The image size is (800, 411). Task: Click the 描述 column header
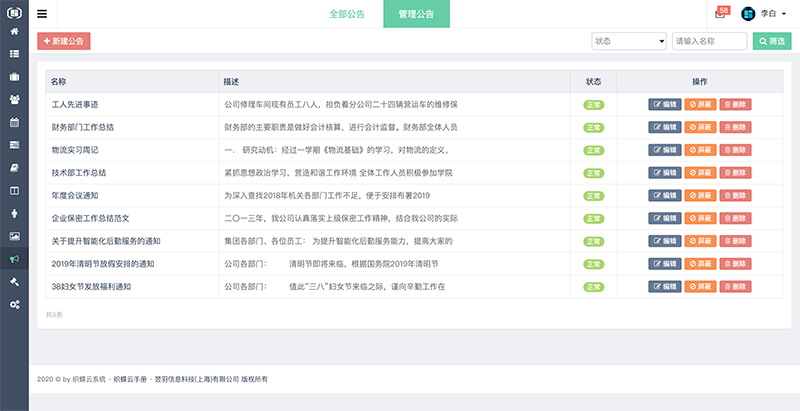point(394,82)
